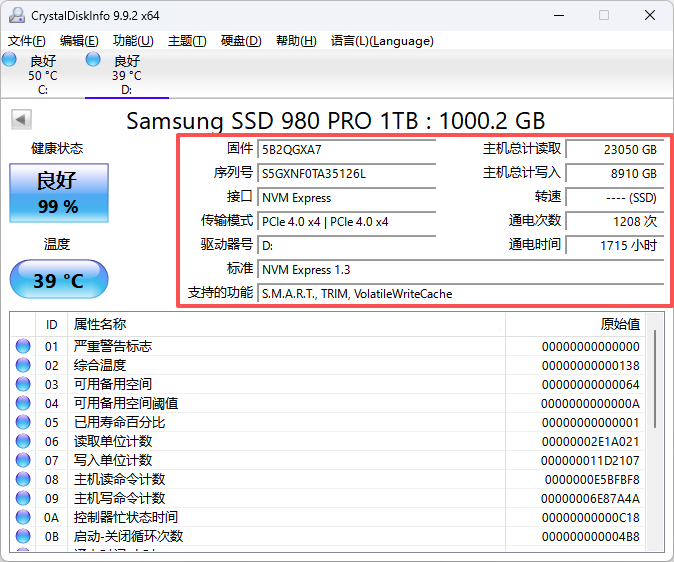This screenshot has height=562, width=674.
Task: Click status orb of attribute 0B 启动-关闭循环次数
Action: click(x=23, y=536)
